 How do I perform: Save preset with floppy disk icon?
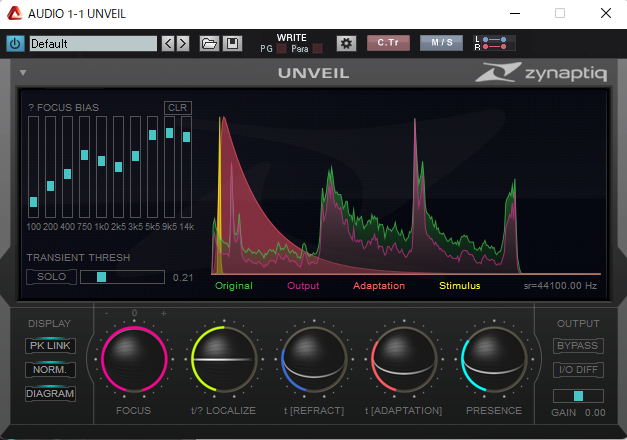click(x=232, y=43)
